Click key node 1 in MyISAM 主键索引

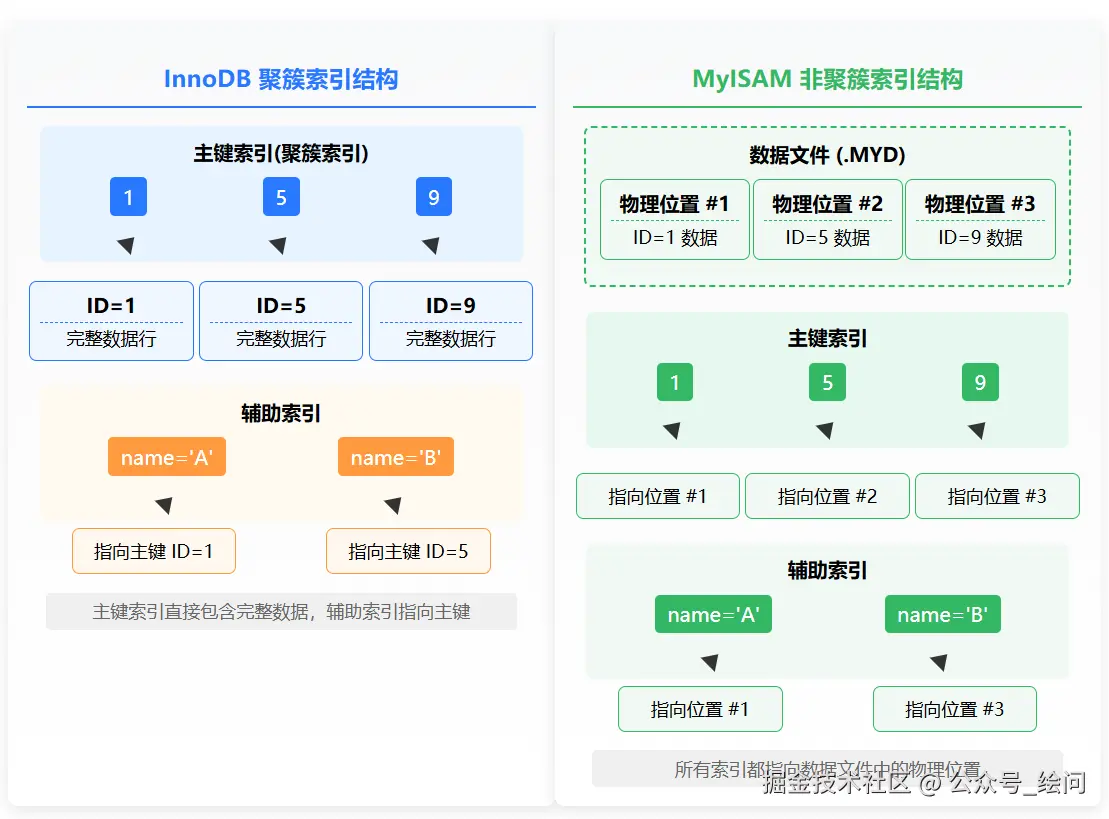tap(675, 381)
